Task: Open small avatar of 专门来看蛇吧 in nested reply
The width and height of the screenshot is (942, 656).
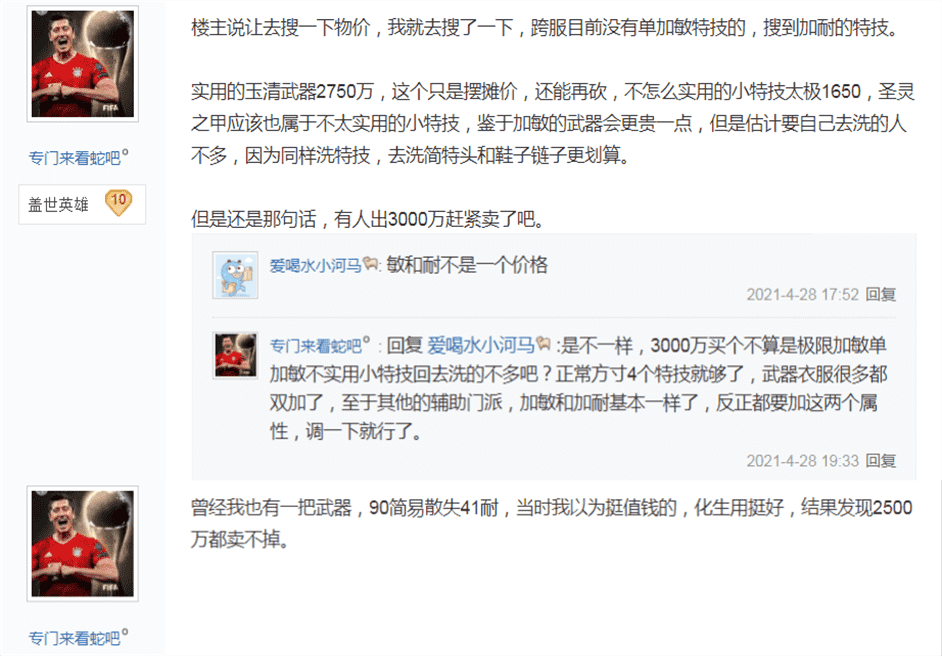Action: (x=236, y=356)
